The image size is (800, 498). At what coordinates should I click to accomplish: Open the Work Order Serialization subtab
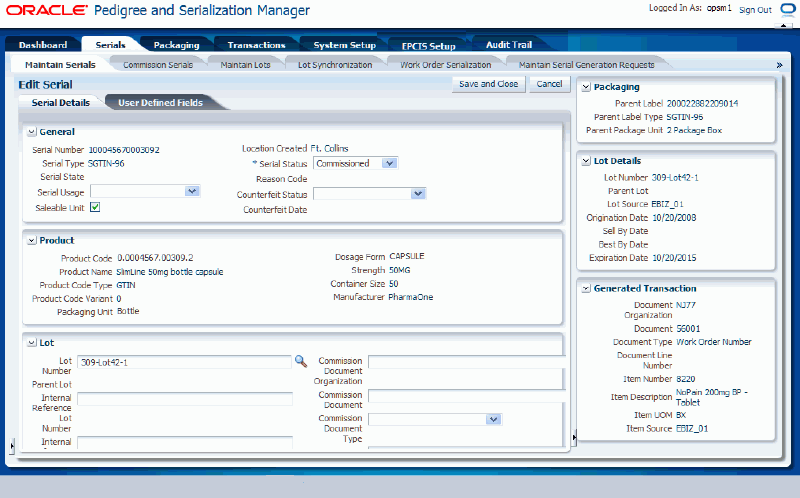click(445, 65)
